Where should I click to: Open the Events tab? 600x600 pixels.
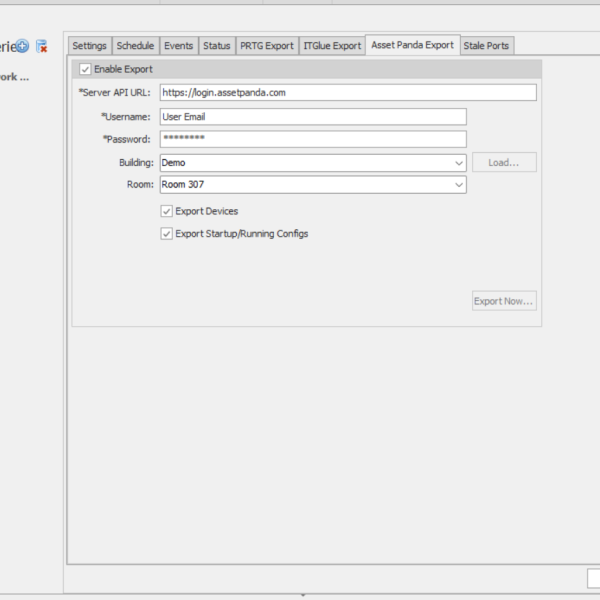pos(179,46)
